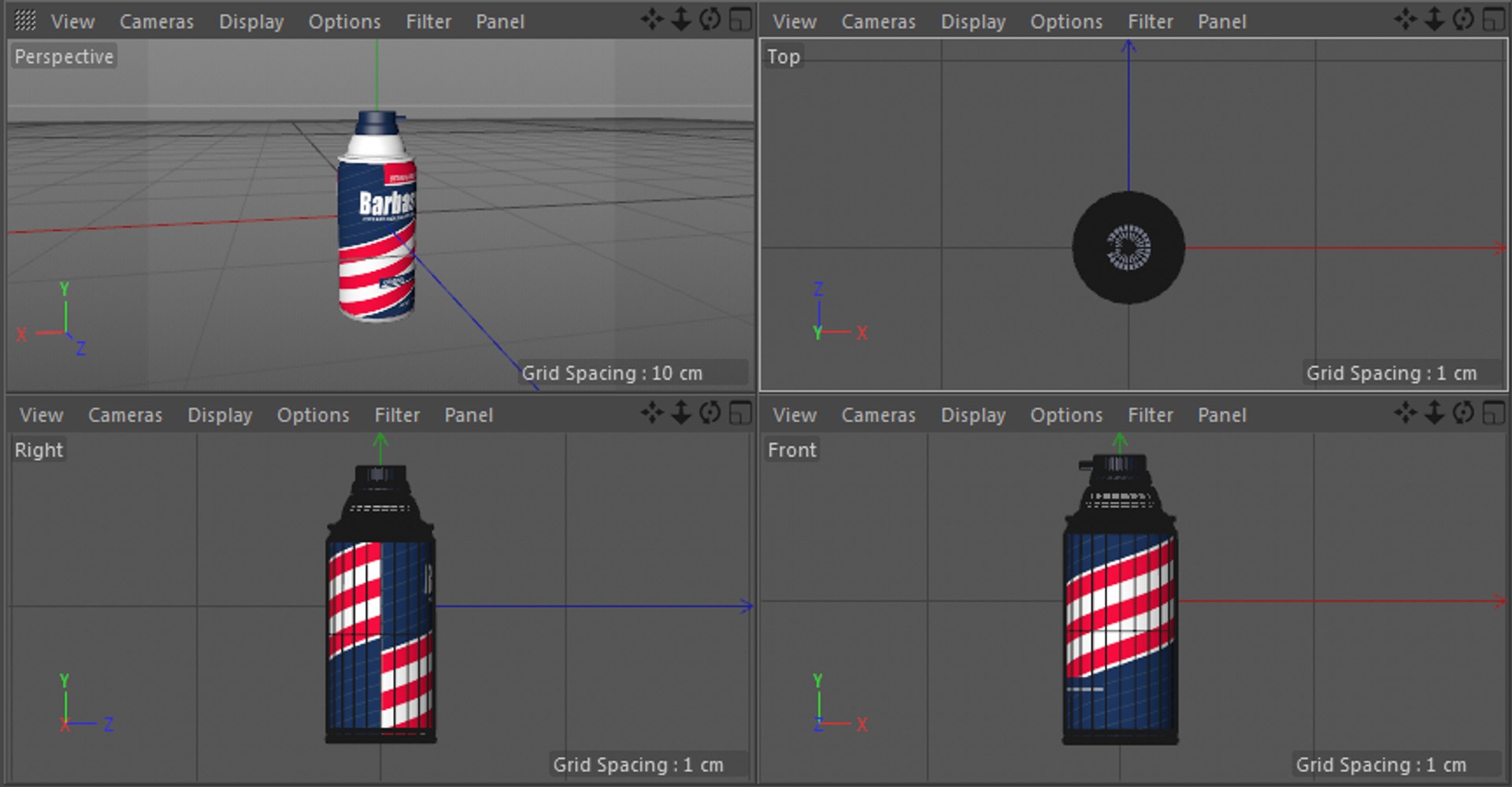This screenshot has height=787, width=1512.
Task: Open Display menu in Right viewport
Action: coord(220,415)
